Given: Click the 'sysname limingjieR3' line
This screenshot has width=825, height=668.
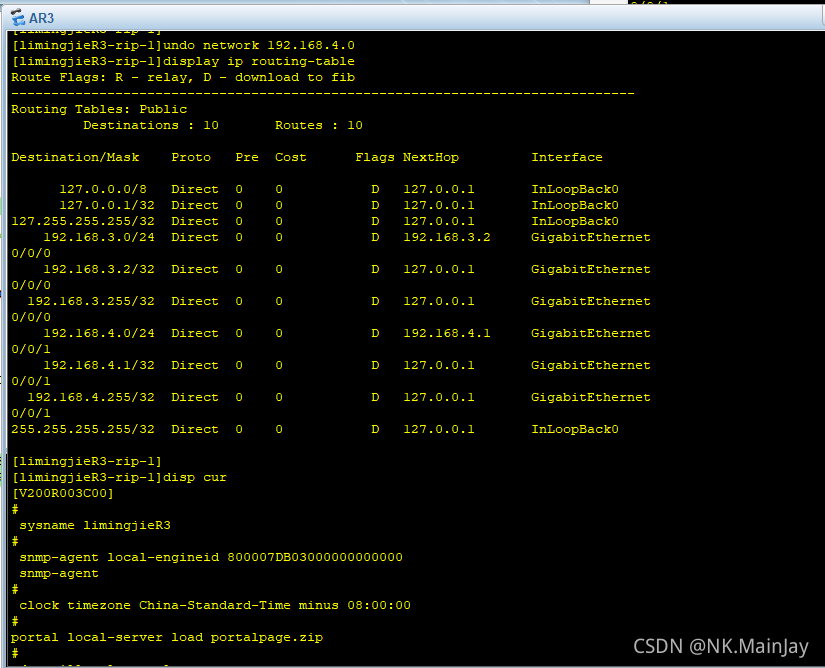Looking at the screenshot, I should pos(95,525).
